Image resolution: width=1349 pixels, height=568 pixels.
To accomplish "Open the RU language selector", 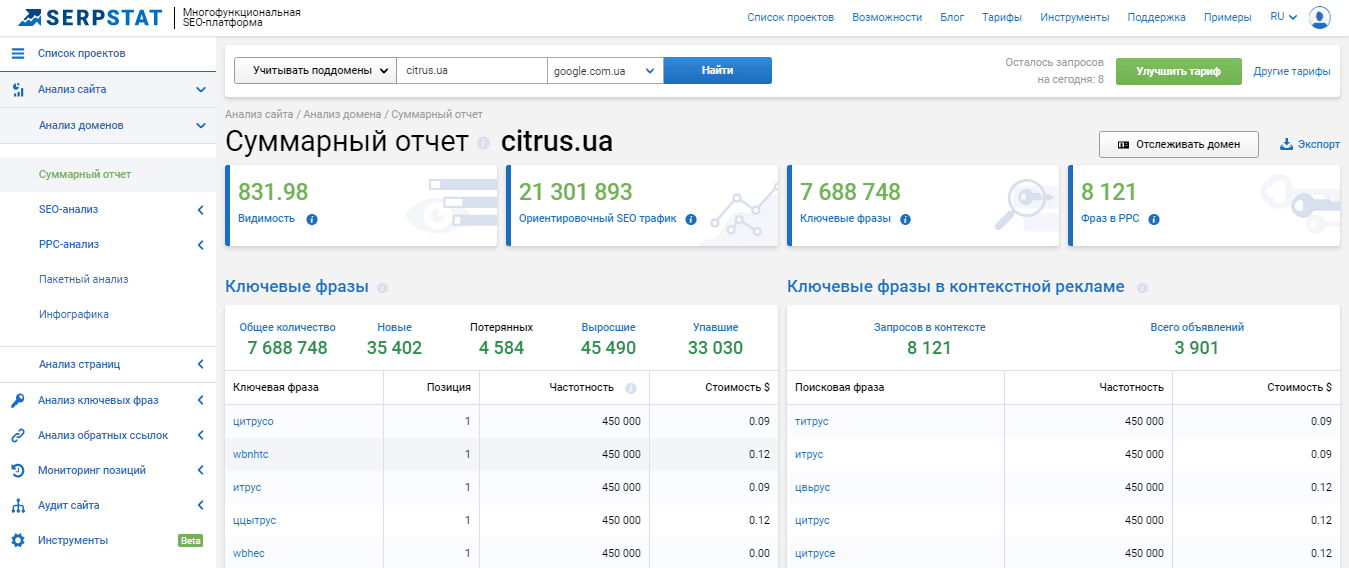I will click(1283, 17).
